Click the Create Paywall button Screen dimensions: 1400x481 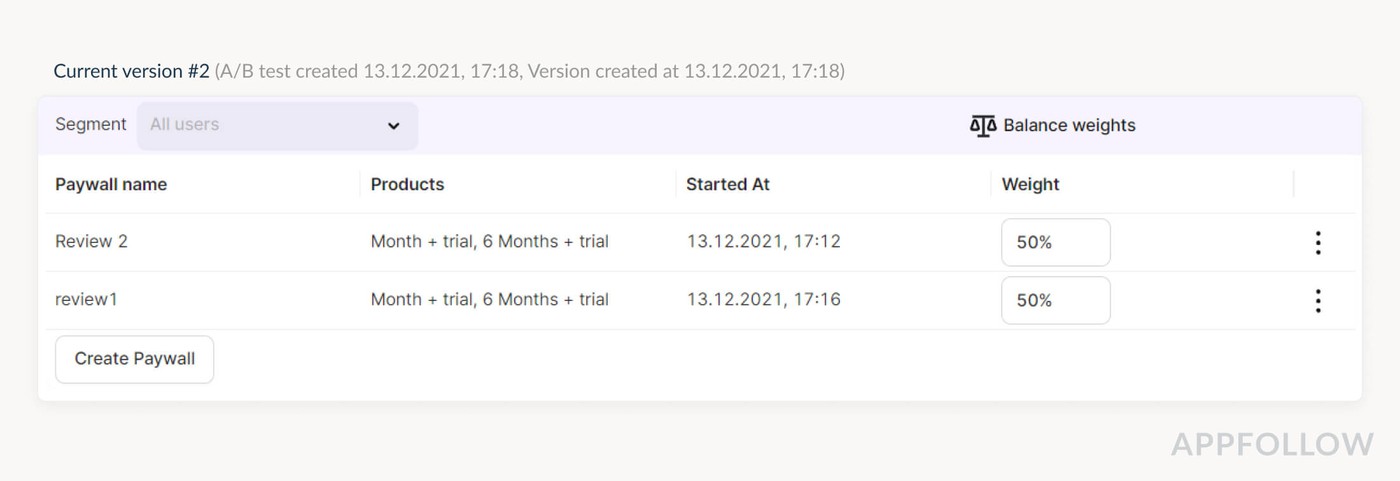[x=134, y=359]
